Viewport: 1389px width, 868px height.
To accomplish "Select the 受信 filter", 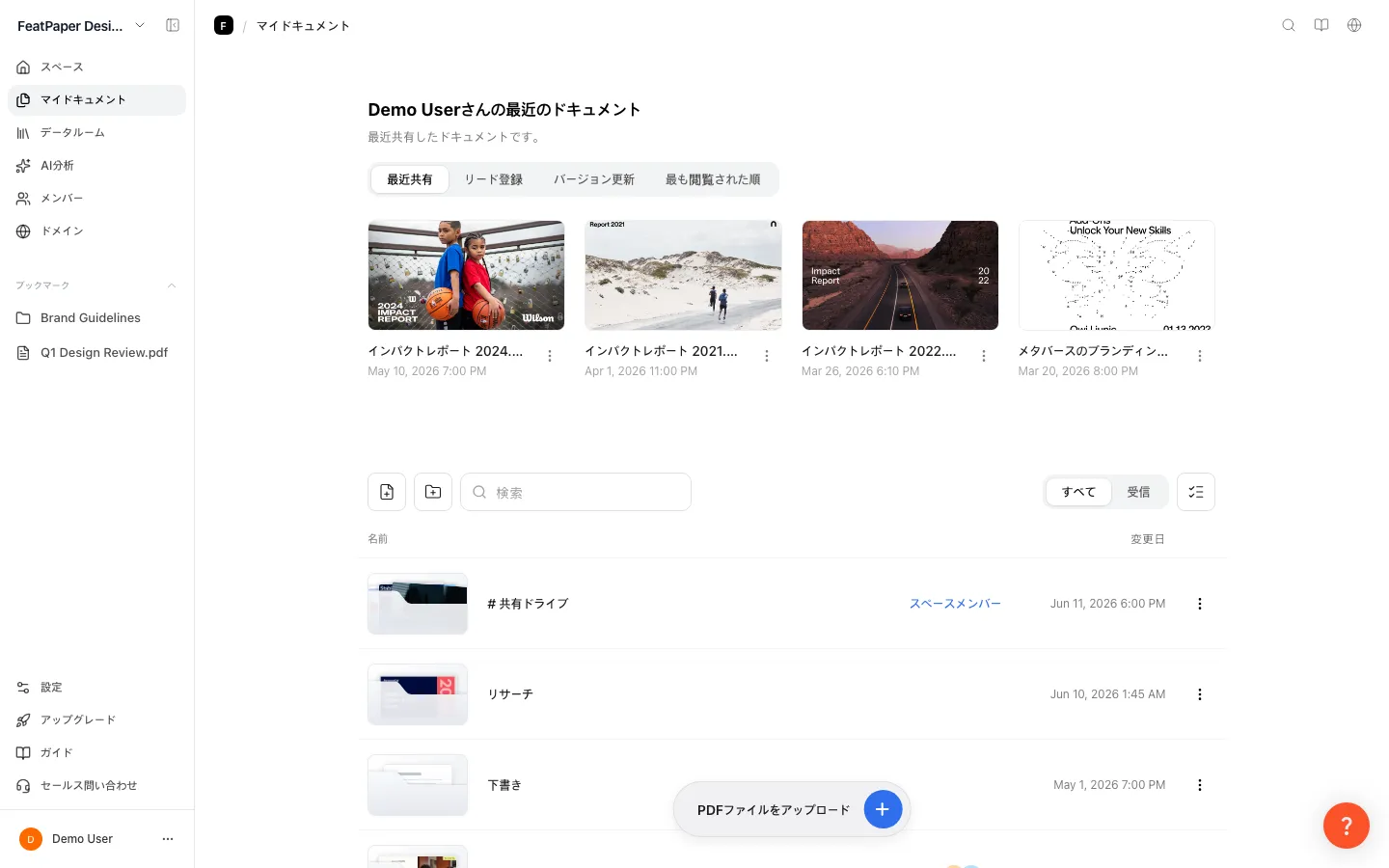I will pos(1138,492).
